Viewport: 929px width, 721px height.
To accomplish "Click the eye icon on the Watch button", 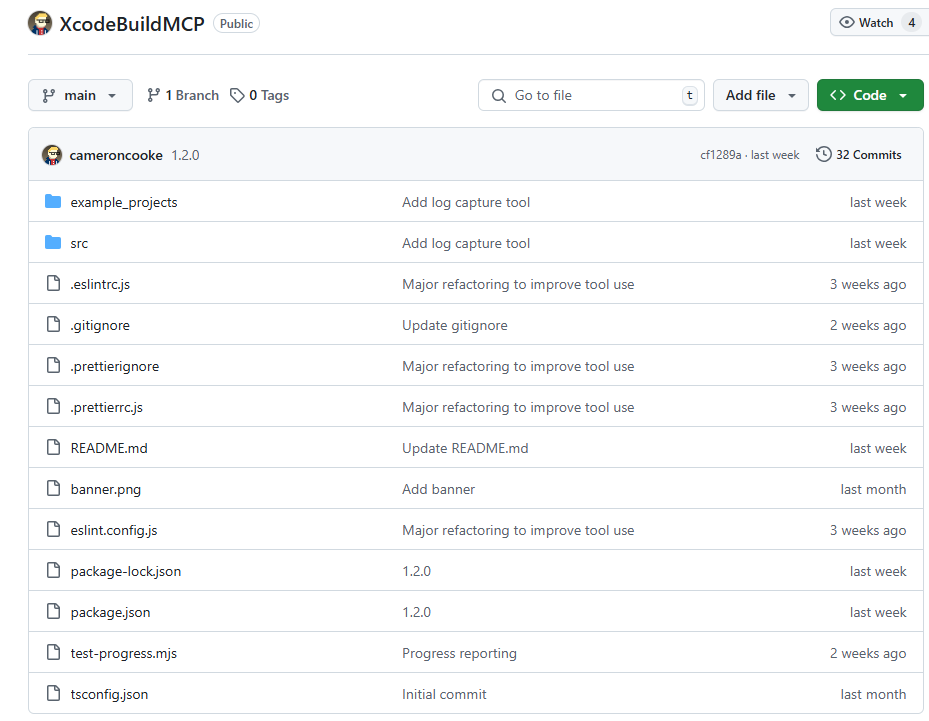I will pyautogui.click(x=847, y=23).
